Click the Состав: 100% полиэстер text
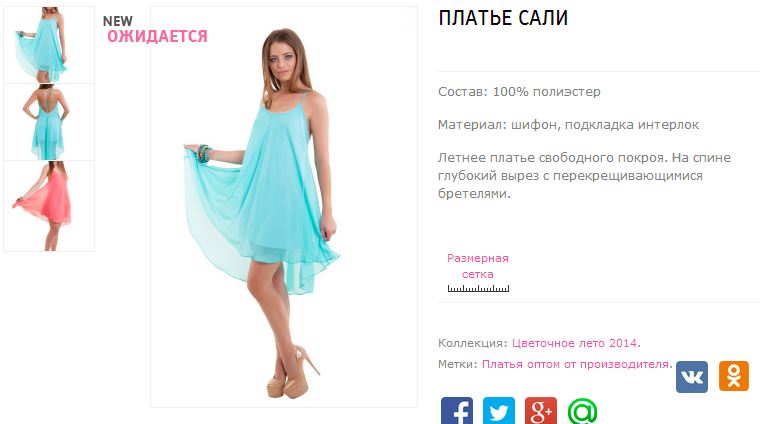This screenshot has height=424, width=760. pyautogui.click(x=519, y=92)
